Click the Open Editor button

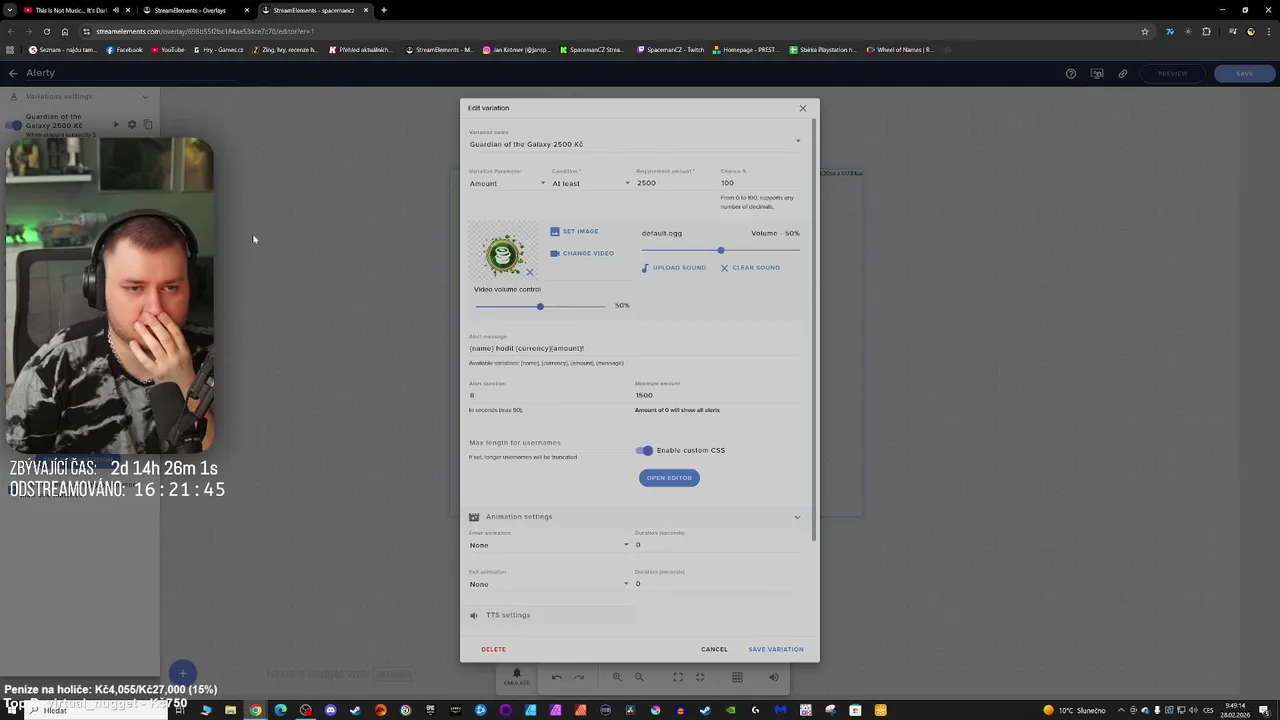pos(669,478)
